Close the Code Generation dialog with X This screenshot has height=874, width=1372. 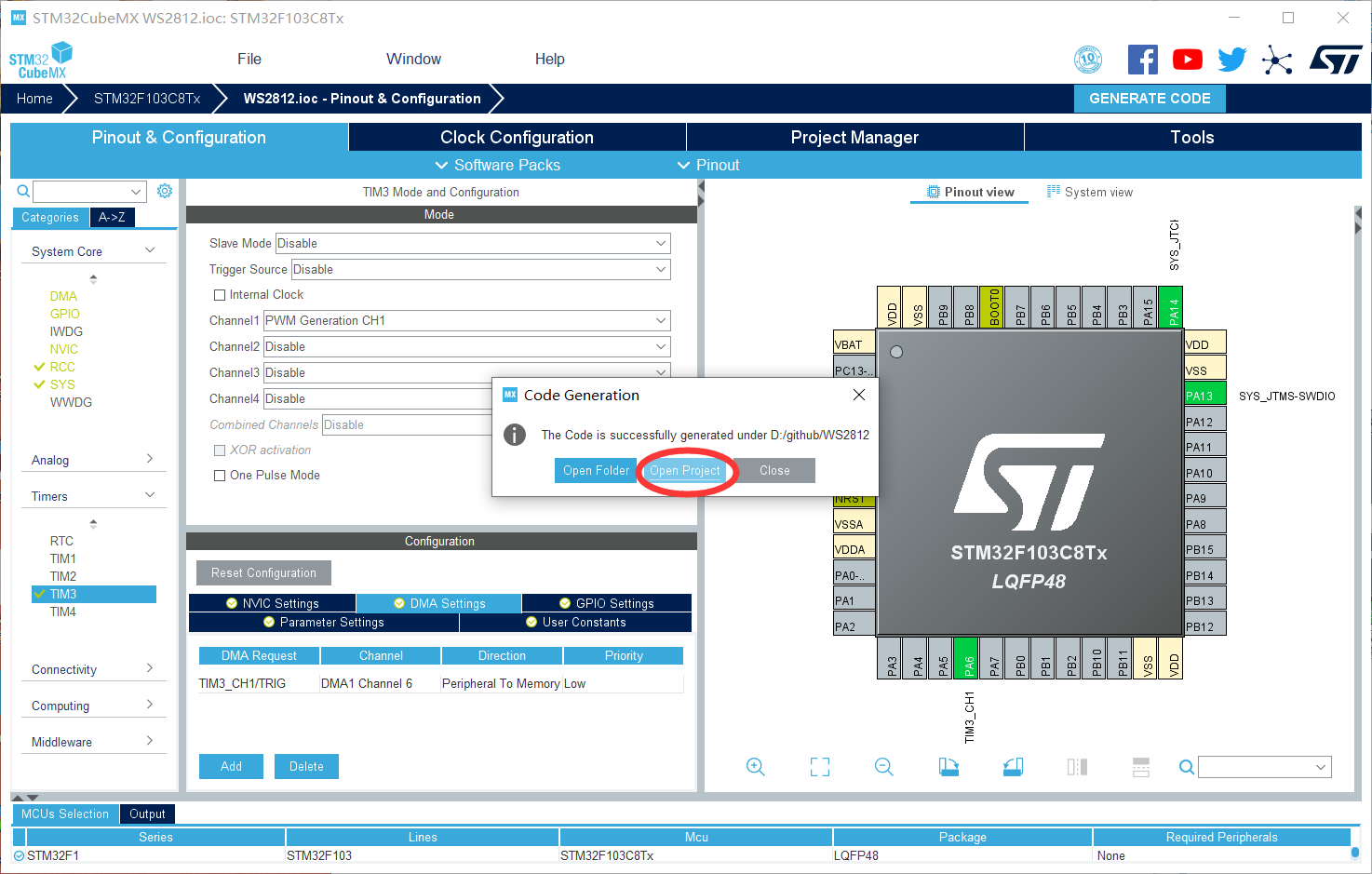(x=859, y=395)
